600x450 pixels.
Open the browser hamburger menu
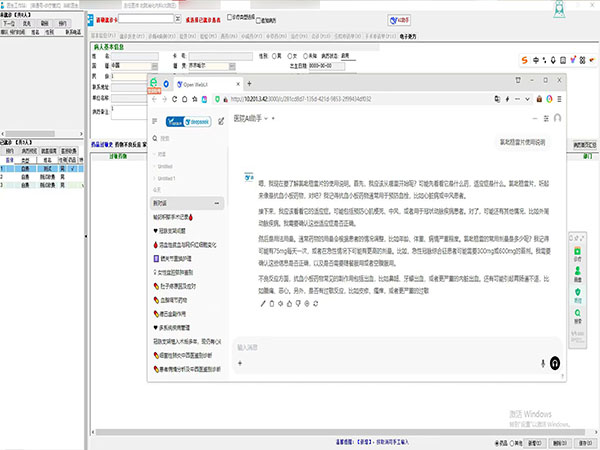[559, 99]
